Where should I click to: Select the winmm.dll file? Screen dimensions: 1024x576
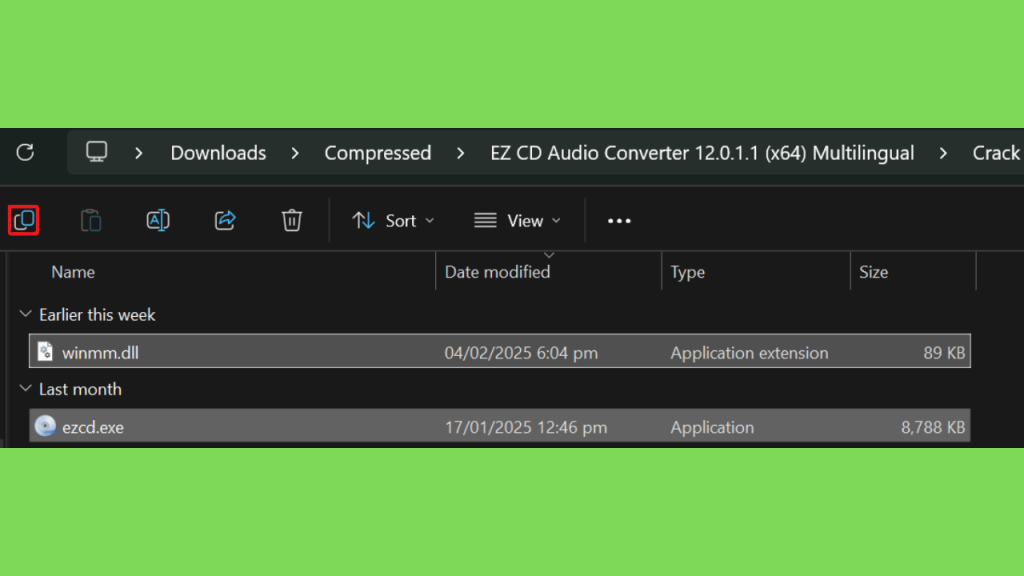click(500, 351)
